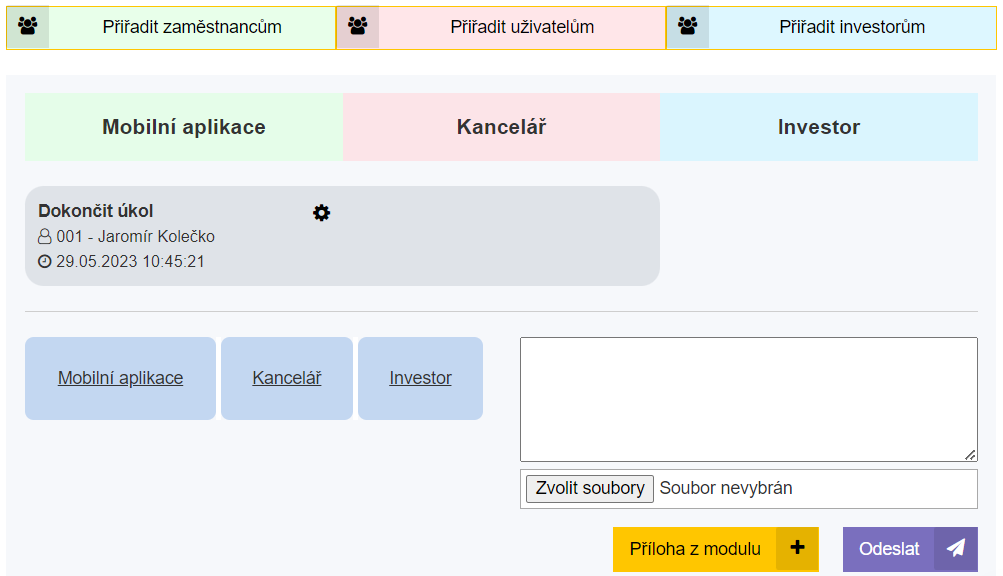This screenshot has width=1003, height=576.
Task: Switch to the bold Kancelář pink header tab
Action: [x=501, y=127]
